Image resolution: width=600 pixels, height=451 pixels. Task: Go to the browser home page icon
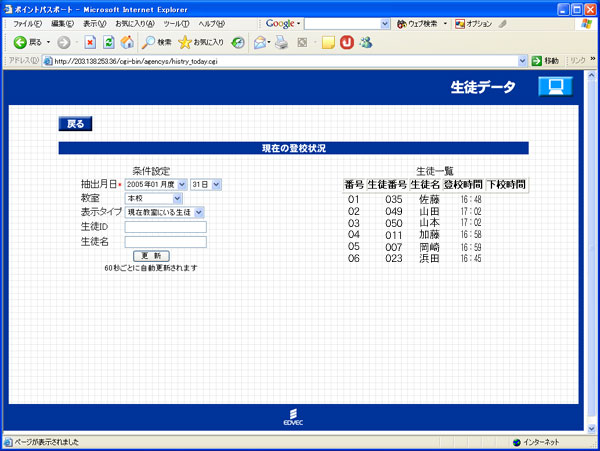(126, 42)
